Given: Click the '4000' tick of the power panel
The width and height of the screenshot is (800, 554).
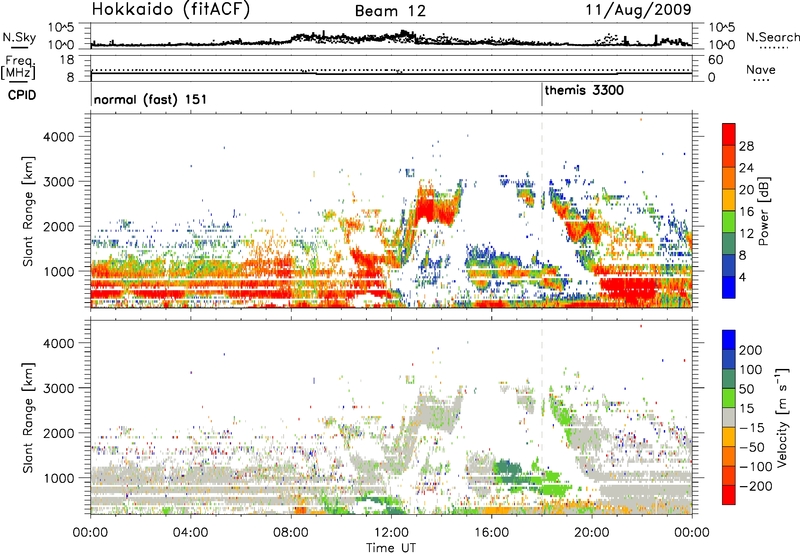Looking at the screenshot, I should (58, 137).
